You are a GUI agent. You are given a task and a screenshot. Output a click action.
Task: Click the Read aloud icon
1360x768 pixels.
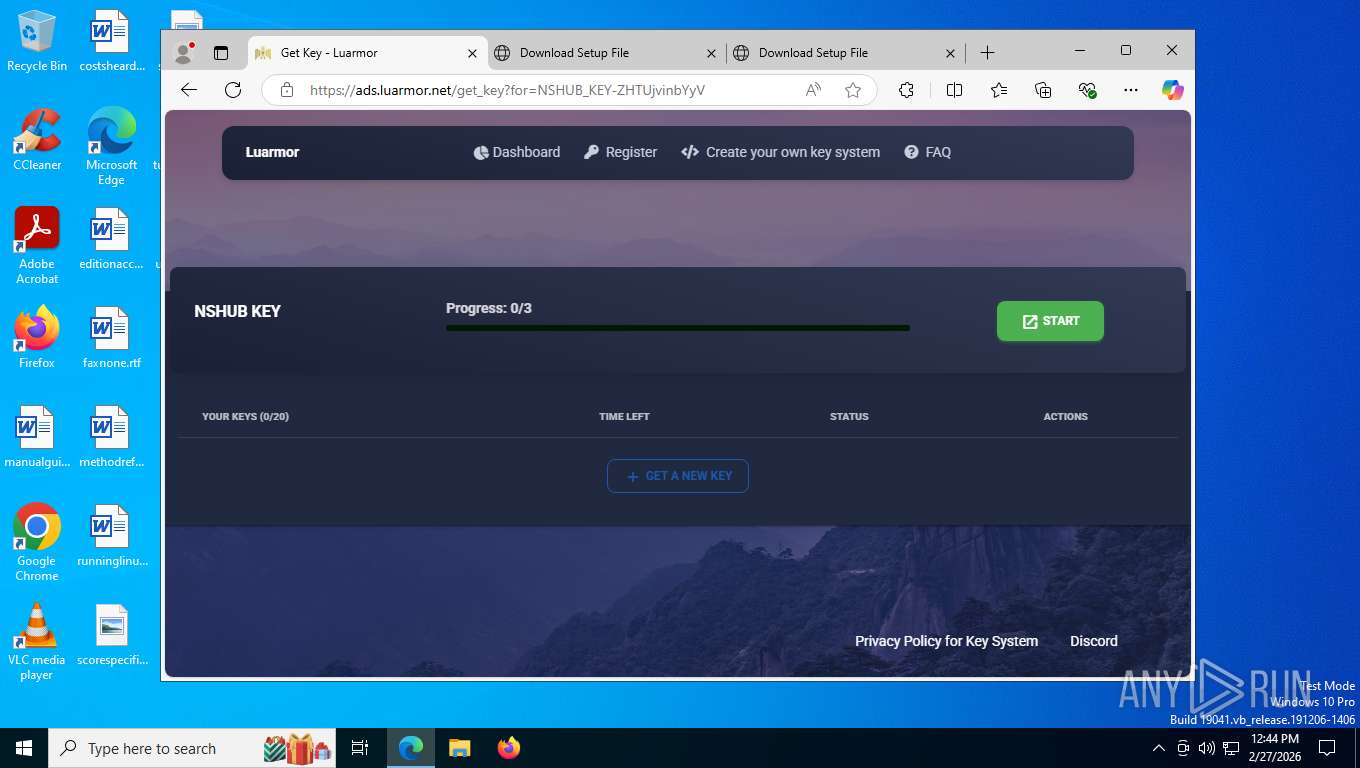pyautogui.click(x=813, y=90)
